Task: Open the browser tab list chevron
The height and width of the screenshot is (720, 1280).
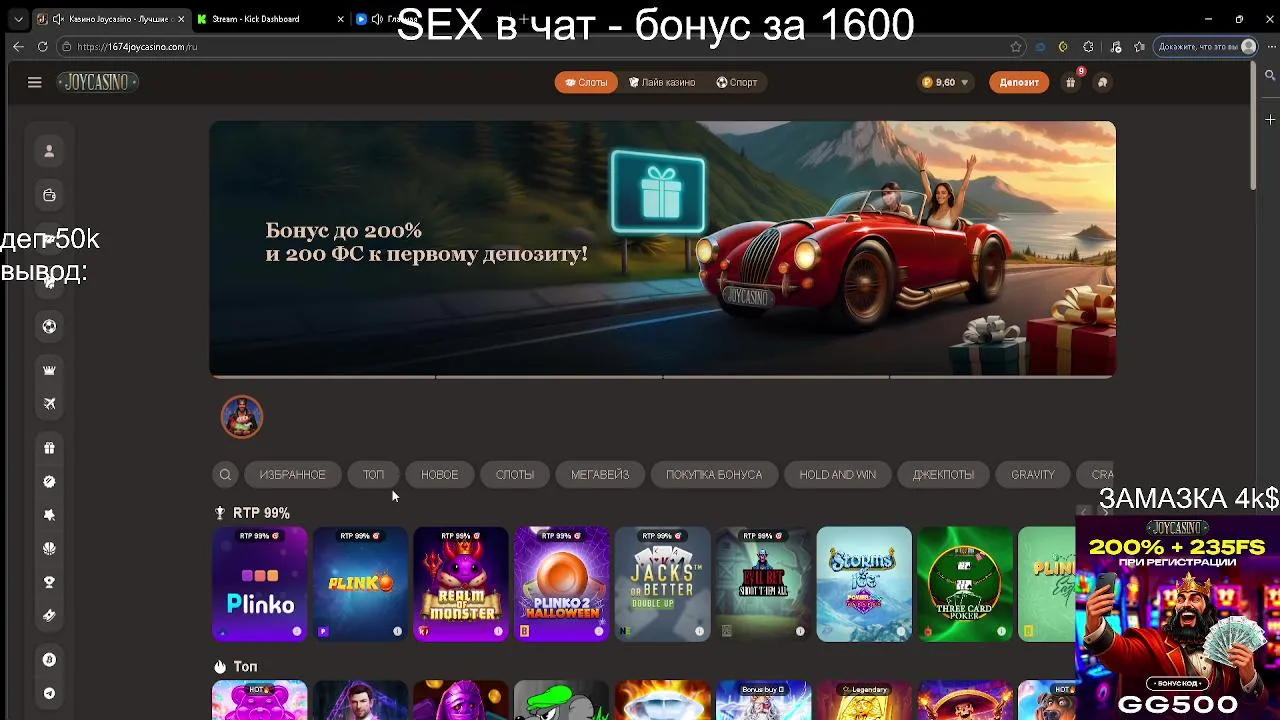Action: click(18, 19)
